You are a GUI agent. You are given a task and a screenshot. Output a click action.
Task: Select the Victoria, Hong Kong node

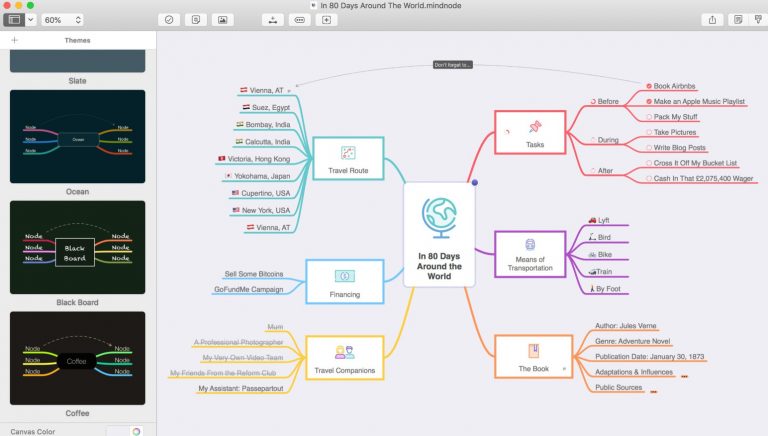pyautogui.click(x=254, y=159)
